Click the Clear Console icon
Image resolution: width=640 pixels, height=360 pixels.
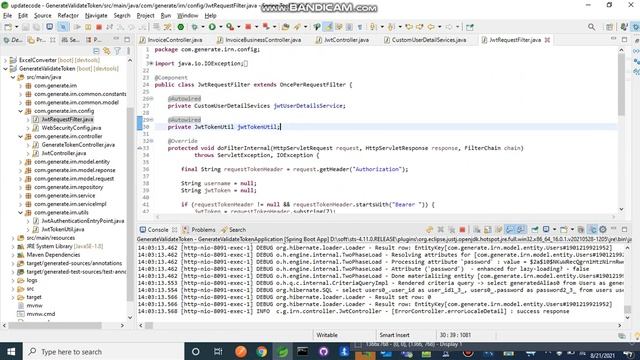pos(477,229)
